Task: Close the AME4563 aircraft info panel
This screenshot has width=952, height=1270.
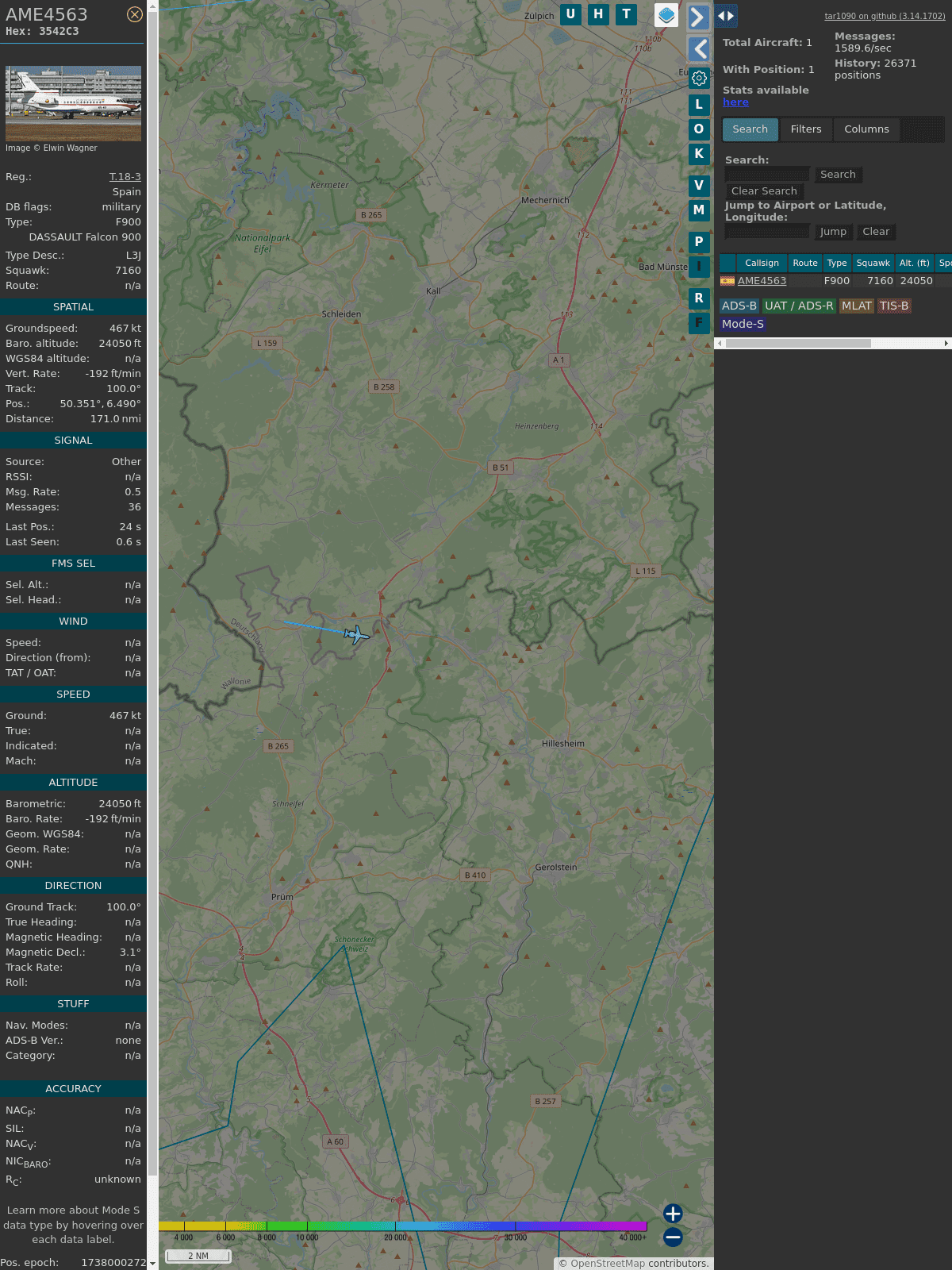Action: pos(135,14)
